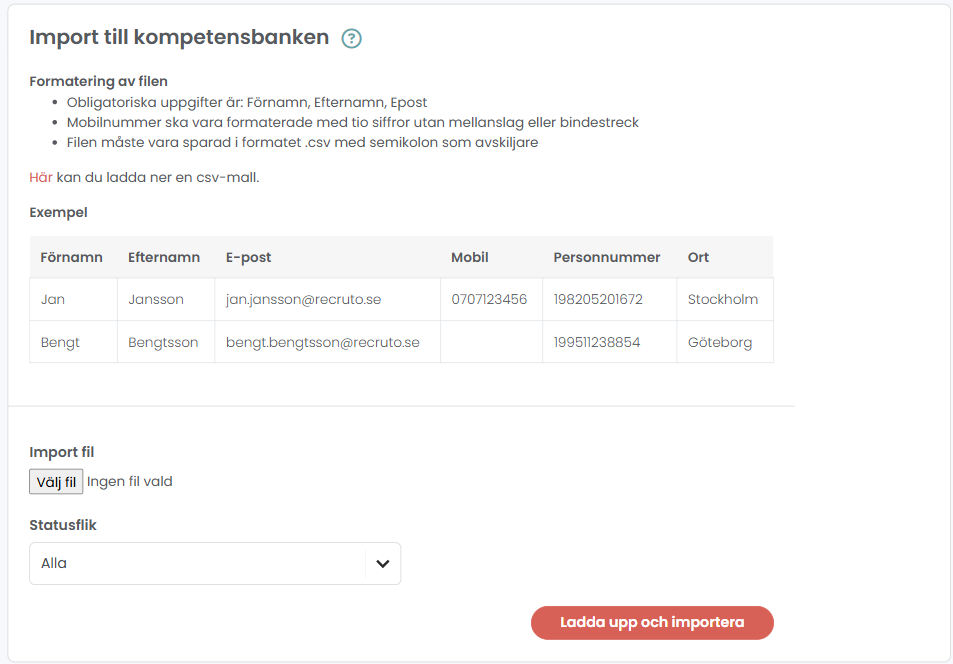Click Ladda upp och importera button
The width and height of the screenshot is (953, 664).
coord(652,623)
